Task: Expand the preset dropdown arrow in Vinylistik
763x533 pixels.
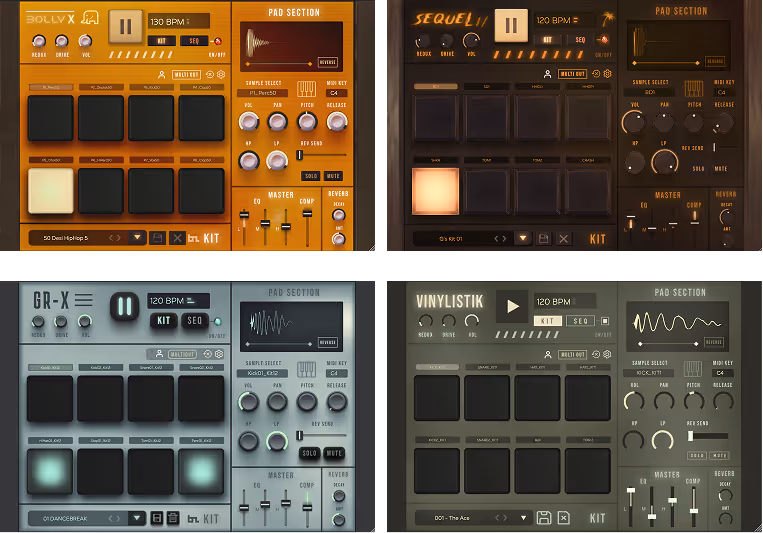Action: (524, 518)
